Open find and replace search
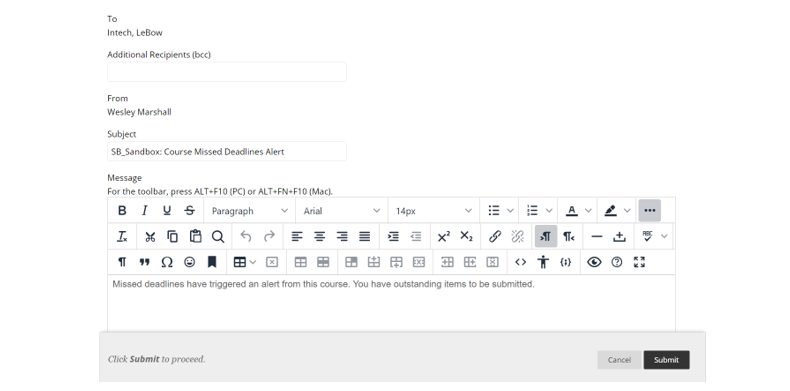This screenshot has width=790, height=391. [218, 236]
